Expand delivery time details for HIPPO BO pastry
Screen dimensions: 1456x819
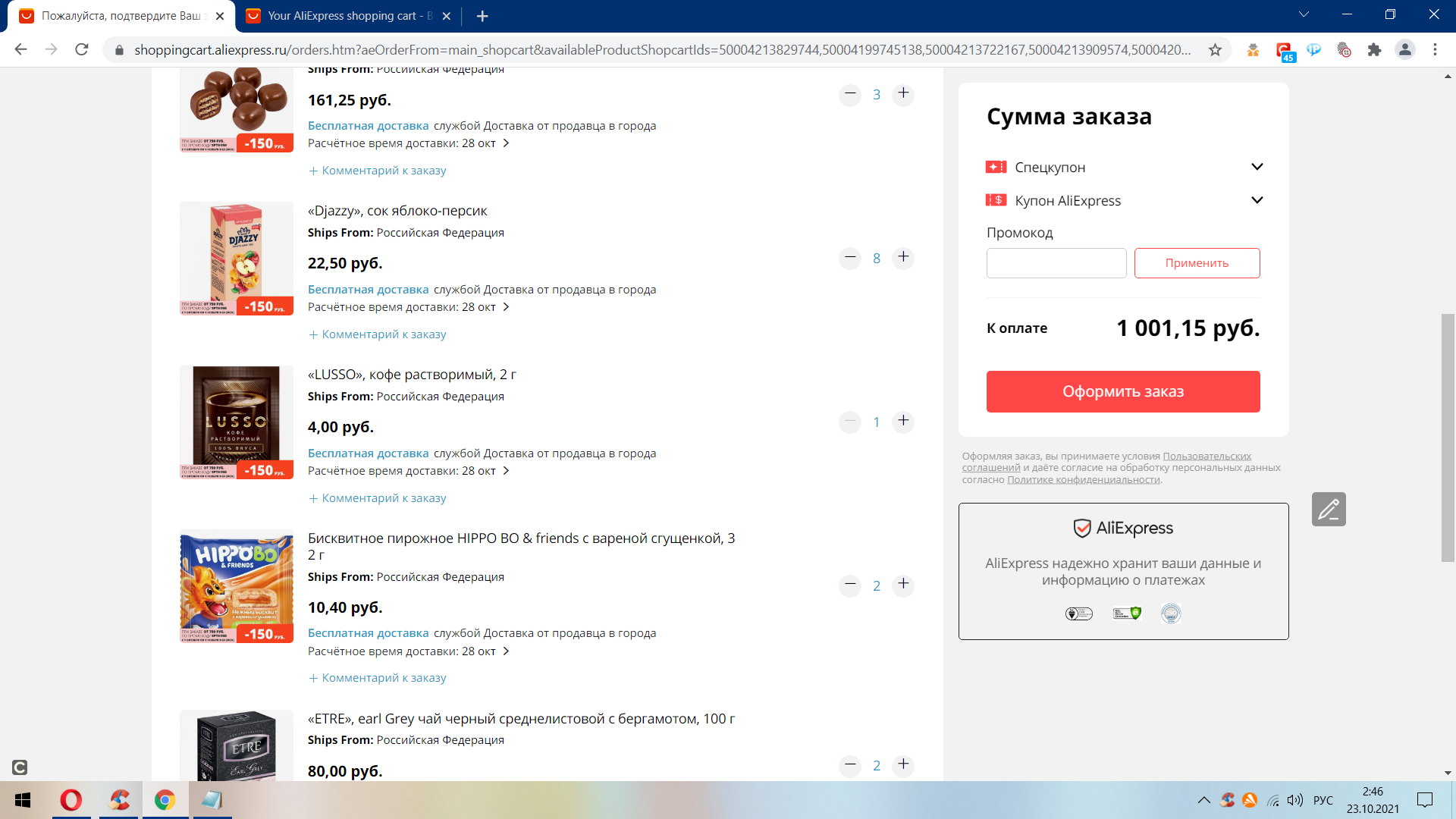[506, 651]
